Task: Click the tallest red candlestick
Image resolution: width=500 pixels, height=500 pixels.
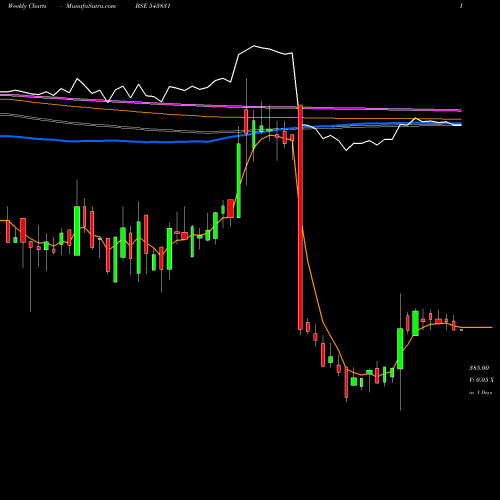Action: (x=300, y=217)
